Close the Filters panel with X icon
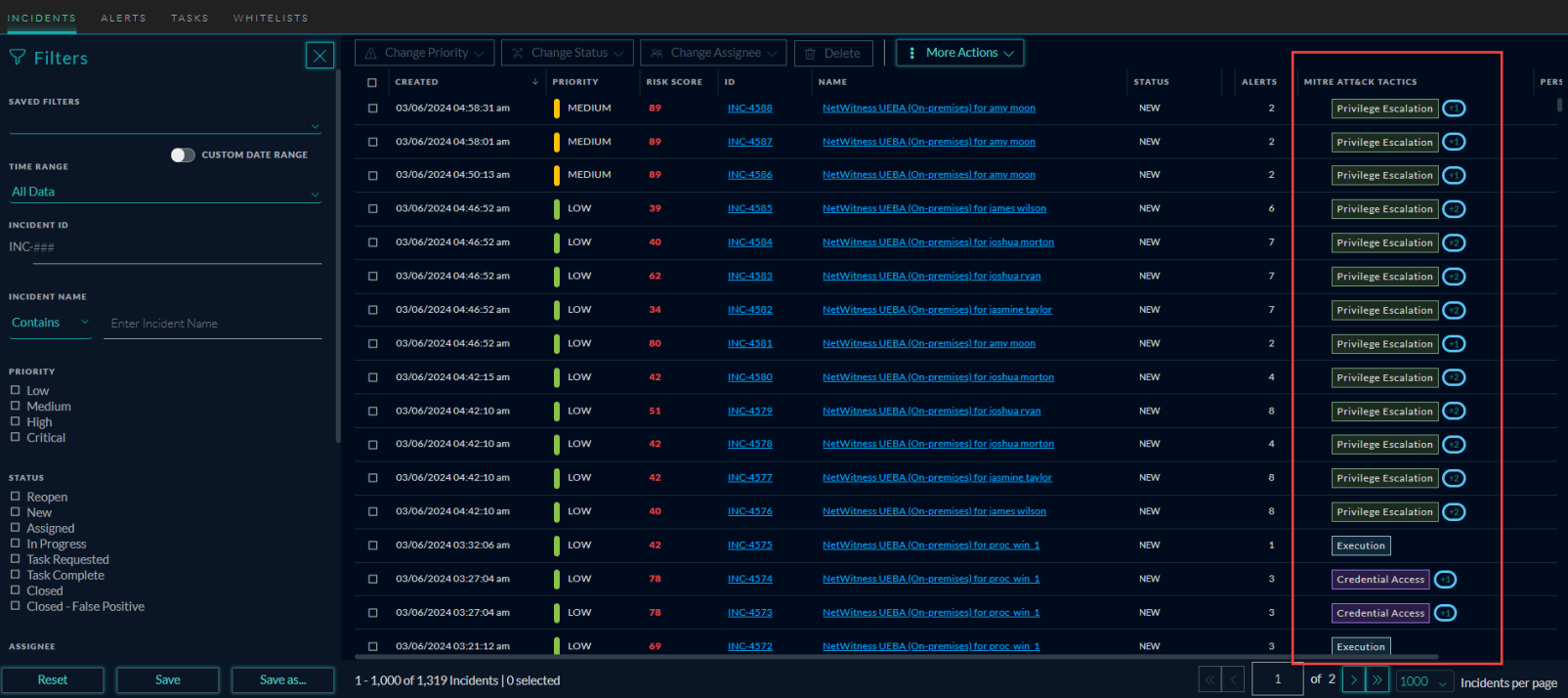The image size is (1568, 698). [319, 56]
